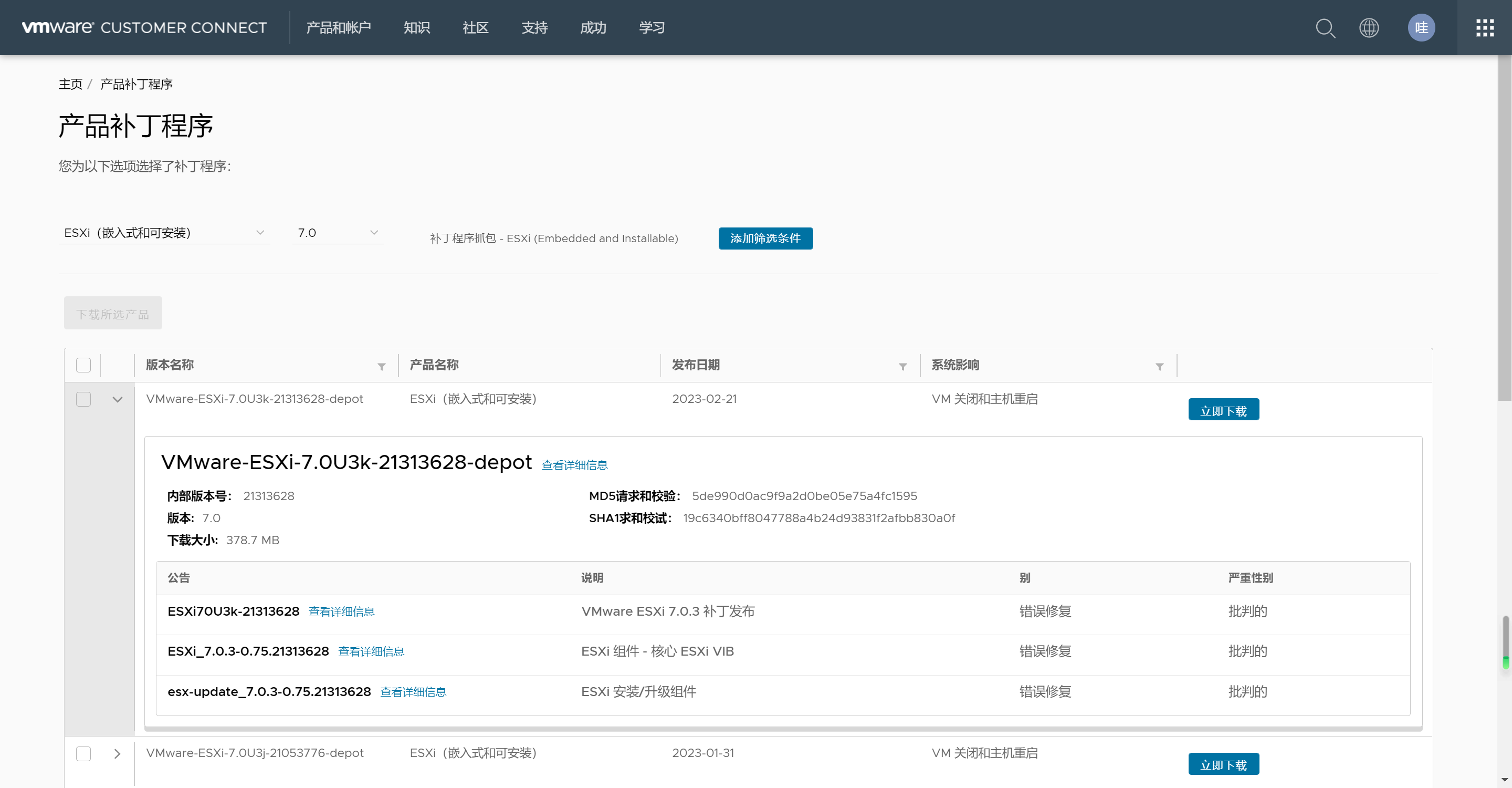Open the 支持 menu
This screenshot has height=788, width=1512.
(x=534, y=28)
